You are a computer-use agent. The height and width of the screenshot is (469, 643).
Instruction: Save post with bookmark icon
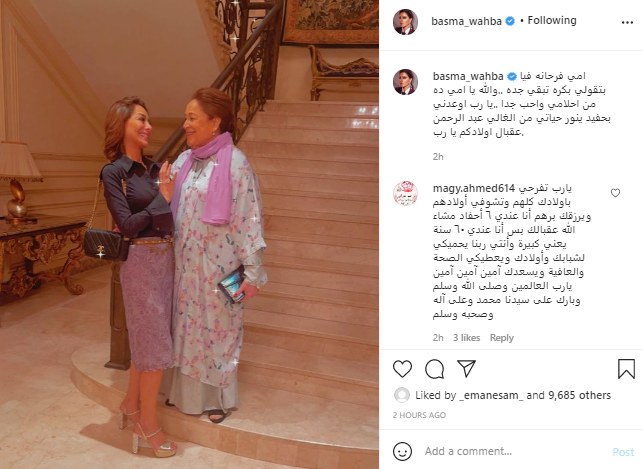626,369
